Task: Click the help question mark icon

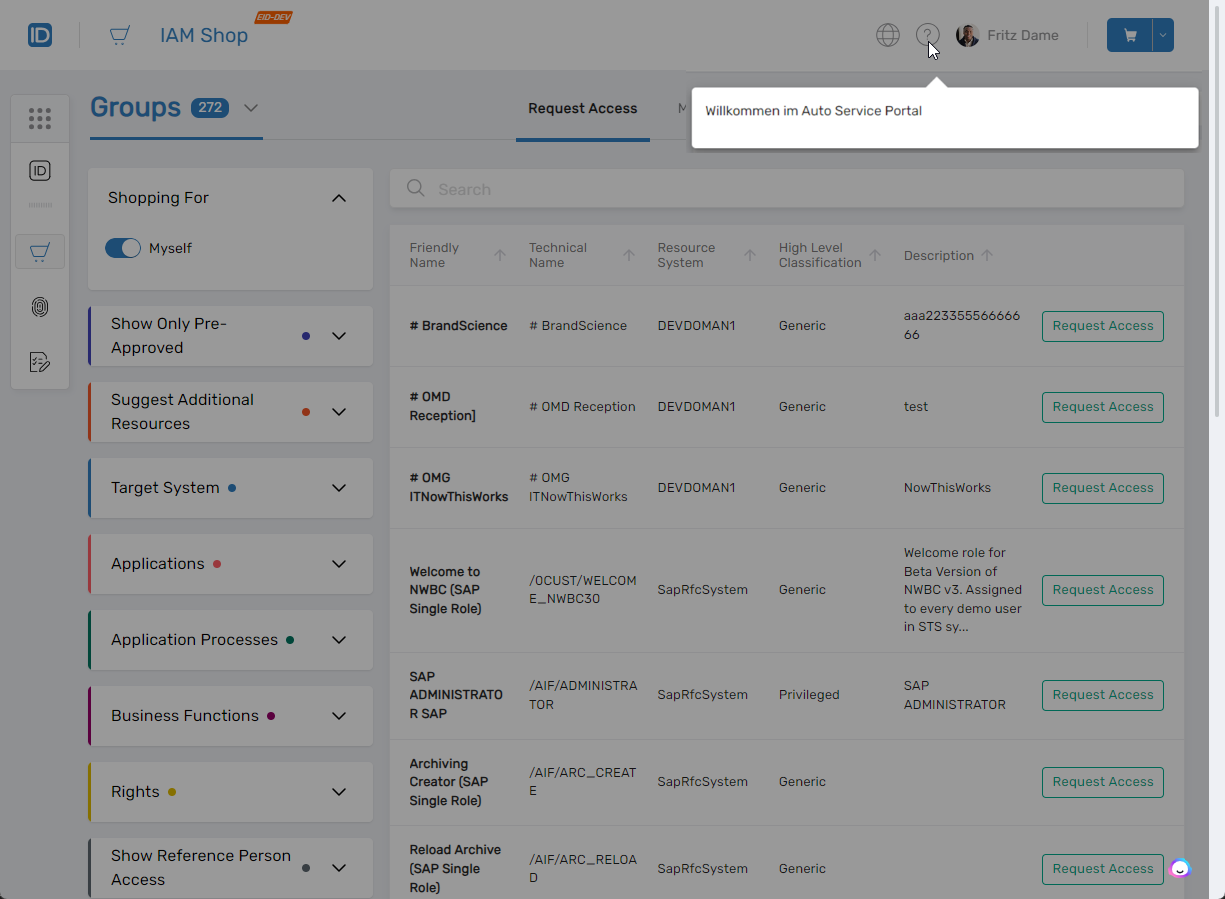Action: coord(927,36)
